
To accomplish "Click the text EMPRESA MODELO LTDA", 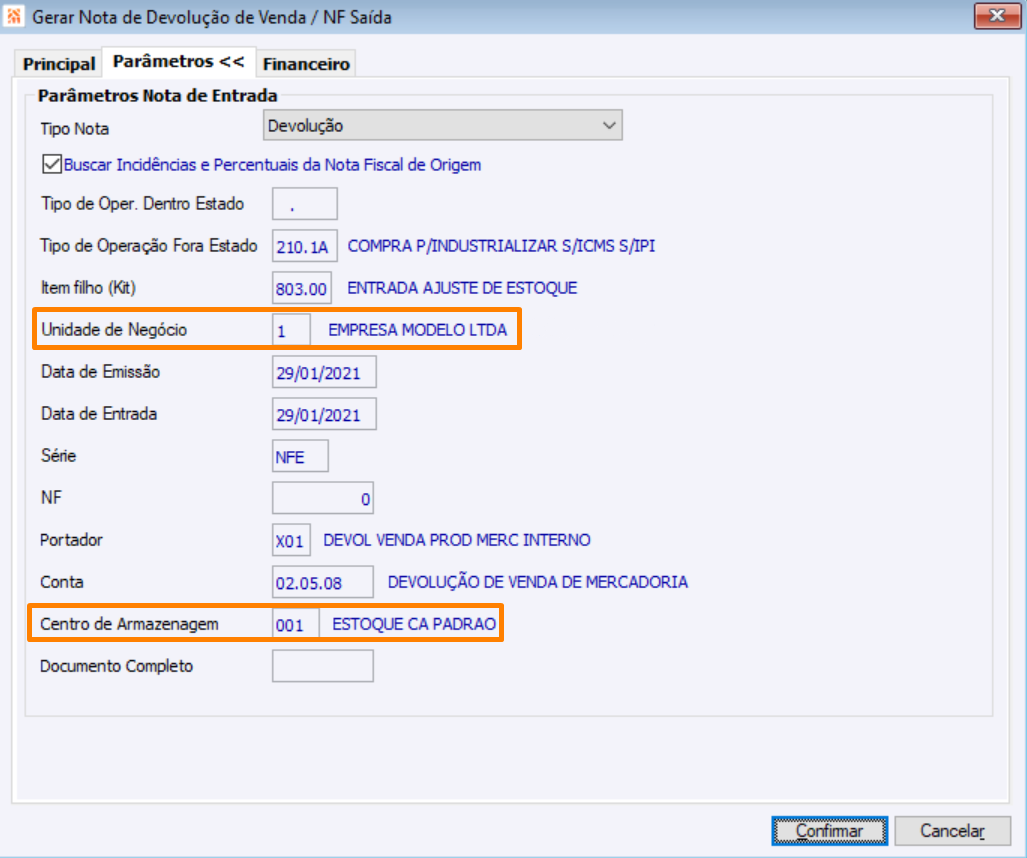I will click(417, 329).
